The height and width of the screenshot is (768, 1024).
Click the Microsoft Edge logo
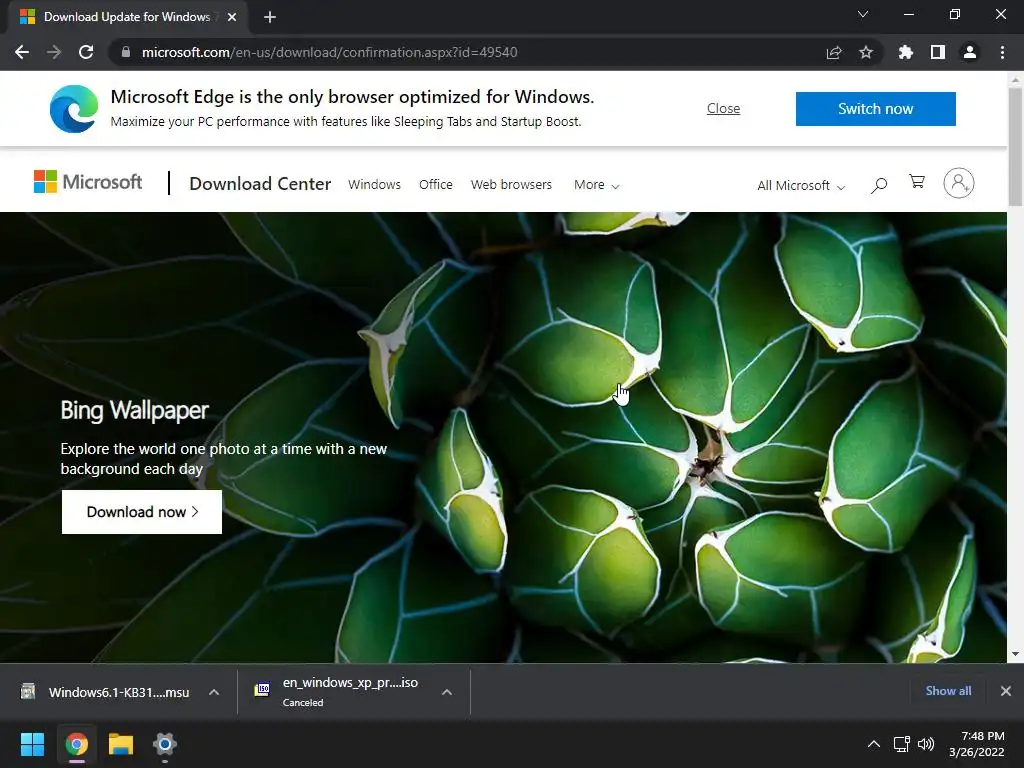(x=74, y=109)
